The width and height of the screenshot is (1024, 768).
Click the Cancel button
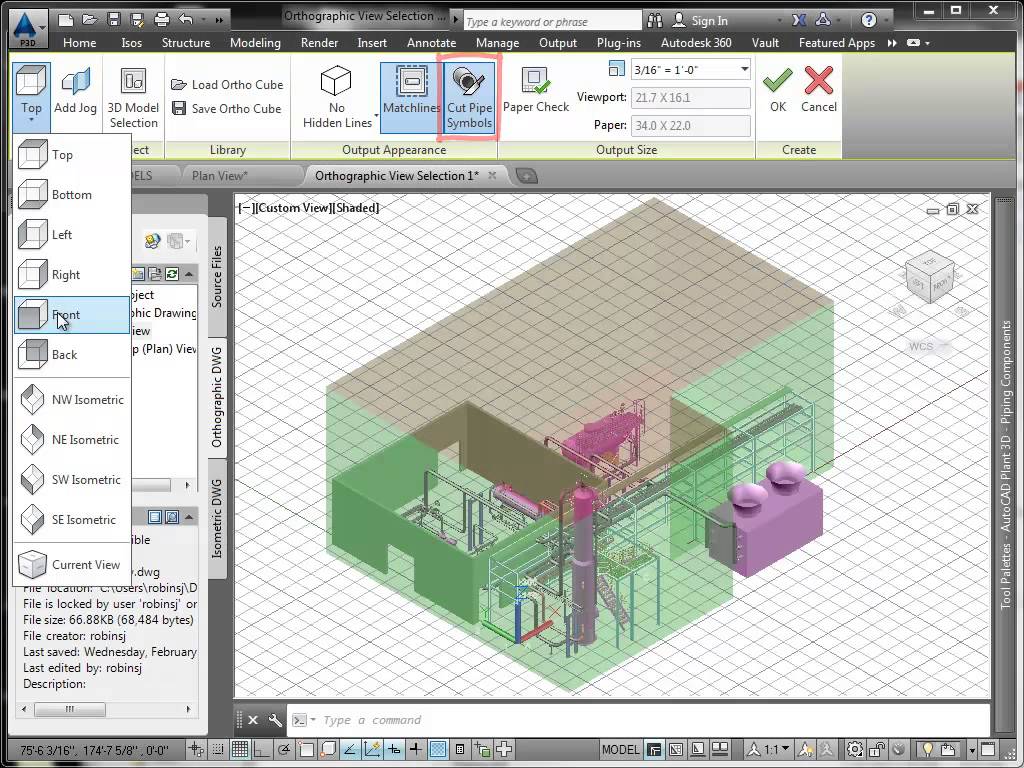point(818,88)
